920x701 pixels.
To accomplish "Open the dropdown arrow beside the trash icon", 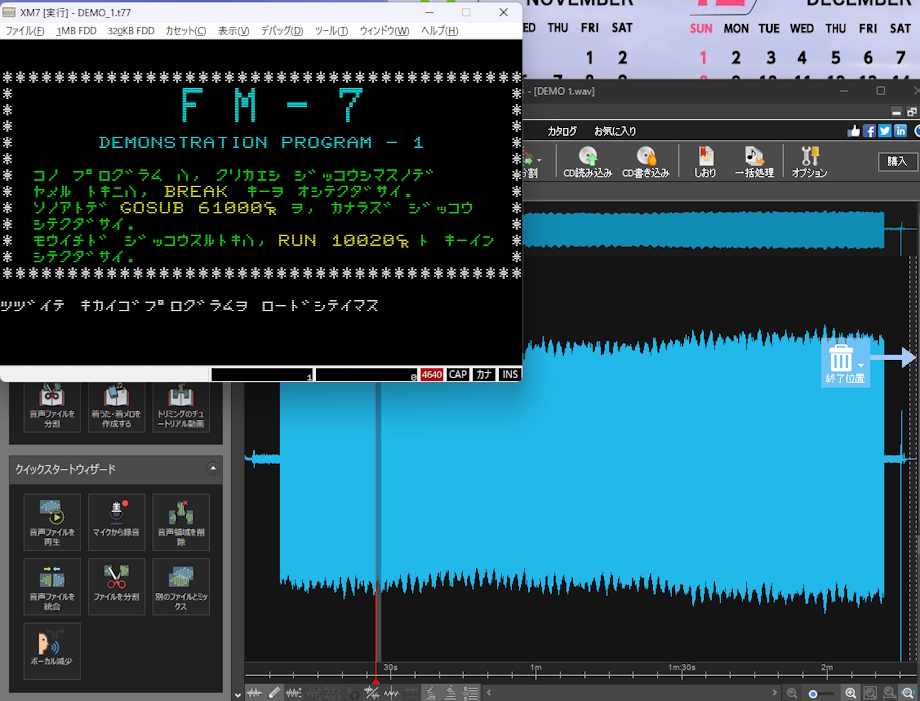I will tap(861, 365).
